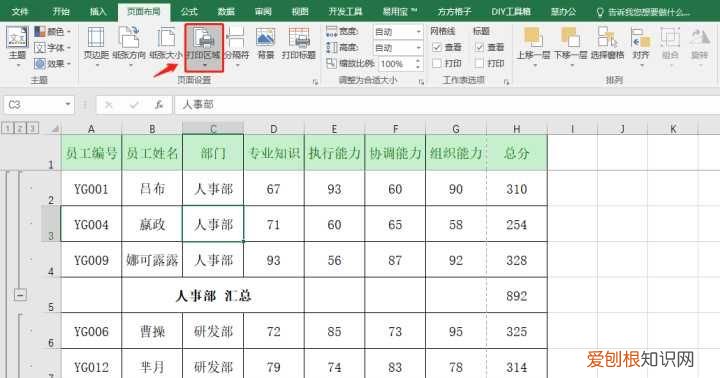Open the Themes (主题) gallery
Image resolution: width=720 pixels, height=378 pixels.
tap(17, 45)
